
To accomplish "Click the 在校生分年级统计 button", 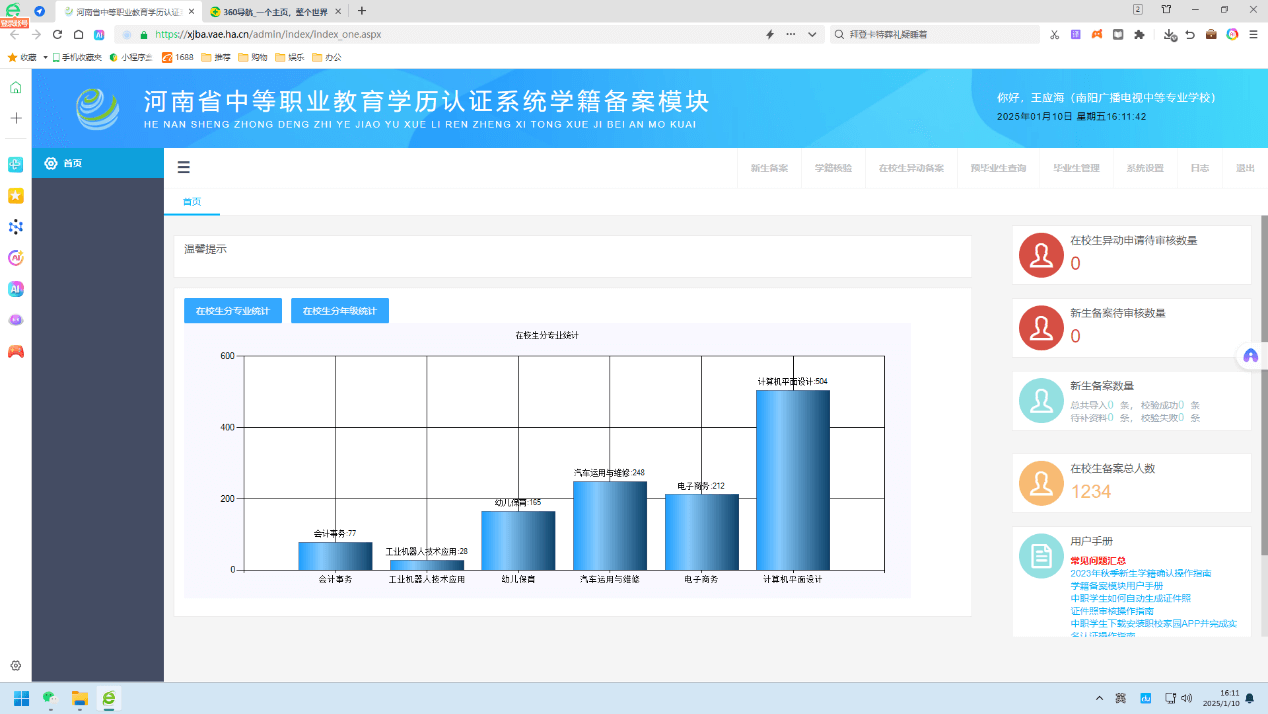I will (x=340, y=311).
